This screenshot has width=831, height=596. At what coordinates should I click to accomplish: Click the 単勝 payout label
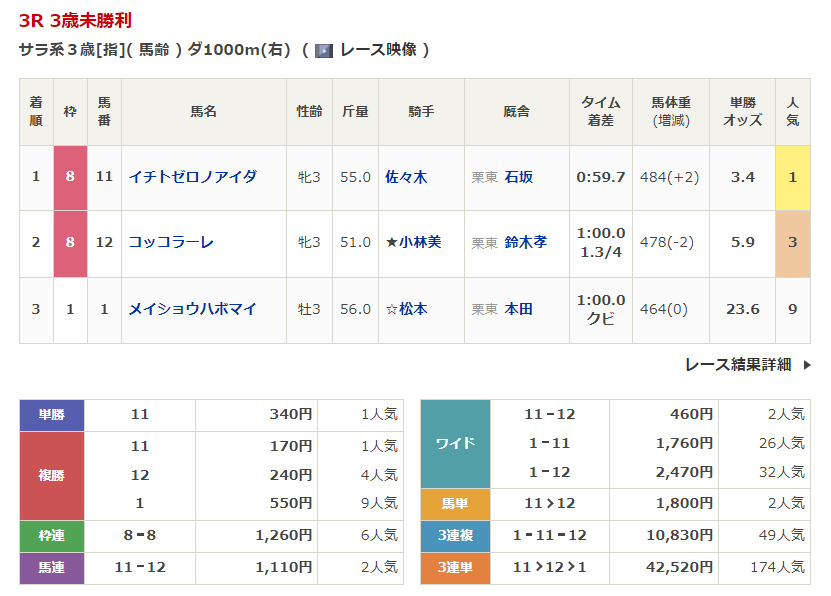tap(52, 415)
